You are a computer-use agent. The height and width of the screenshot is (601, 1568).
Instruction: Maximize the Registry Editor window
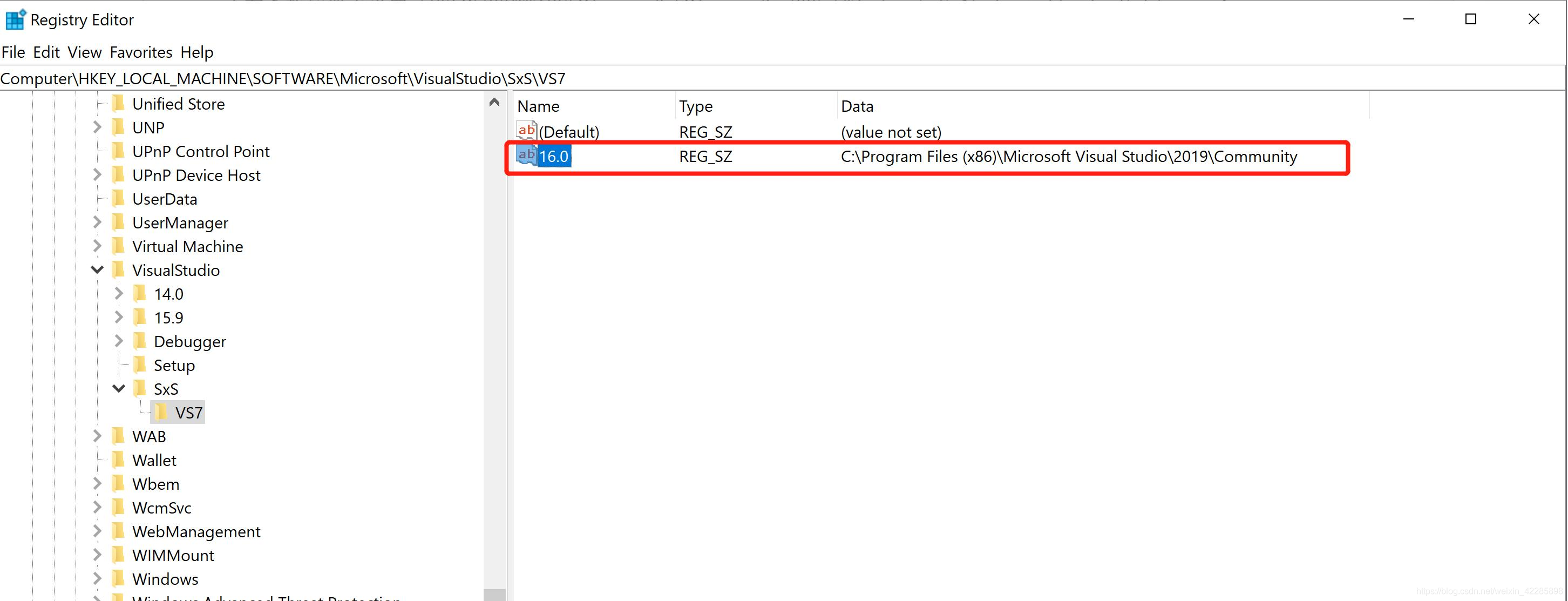pyautogui.click(x=1471, y=19)
